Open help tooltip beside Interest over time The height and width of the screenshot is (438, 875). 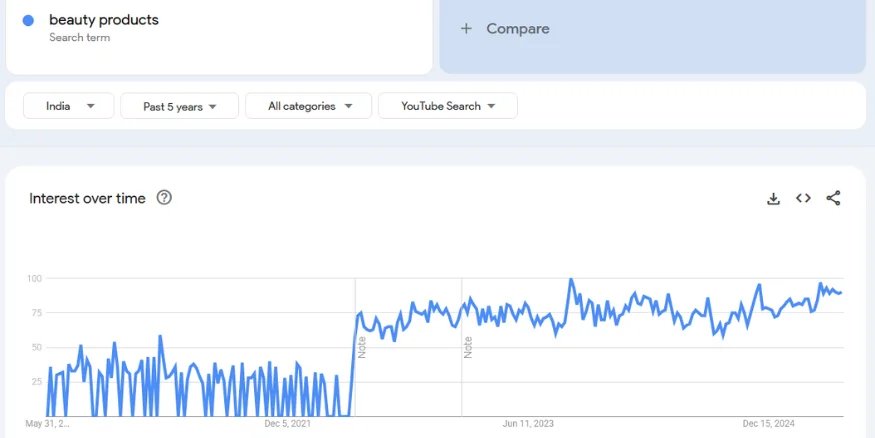[x=165, y=198]
